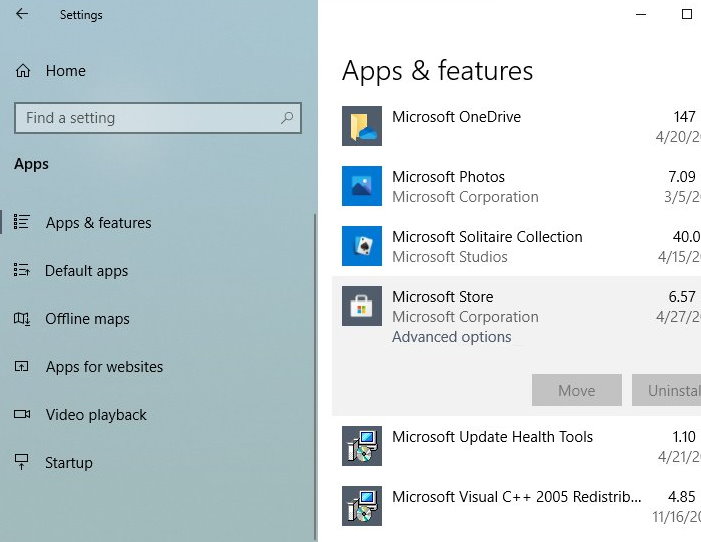Click the Default apps sidebar icon
Screen dimensions: 701x542
tap(21, 270)
